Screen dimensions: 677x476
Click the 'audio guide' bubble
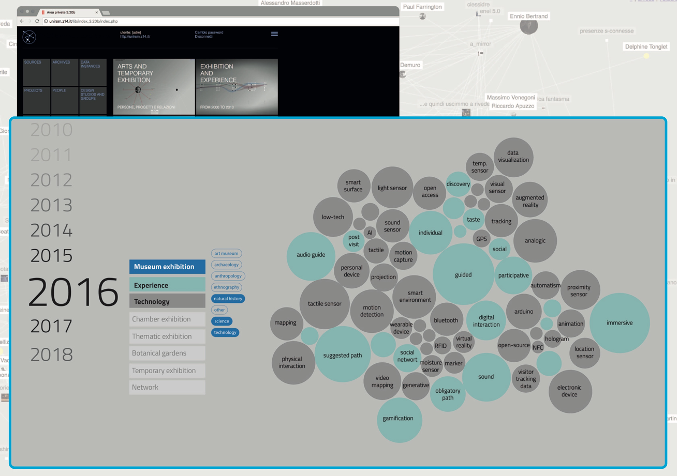(x=317, y=255)
